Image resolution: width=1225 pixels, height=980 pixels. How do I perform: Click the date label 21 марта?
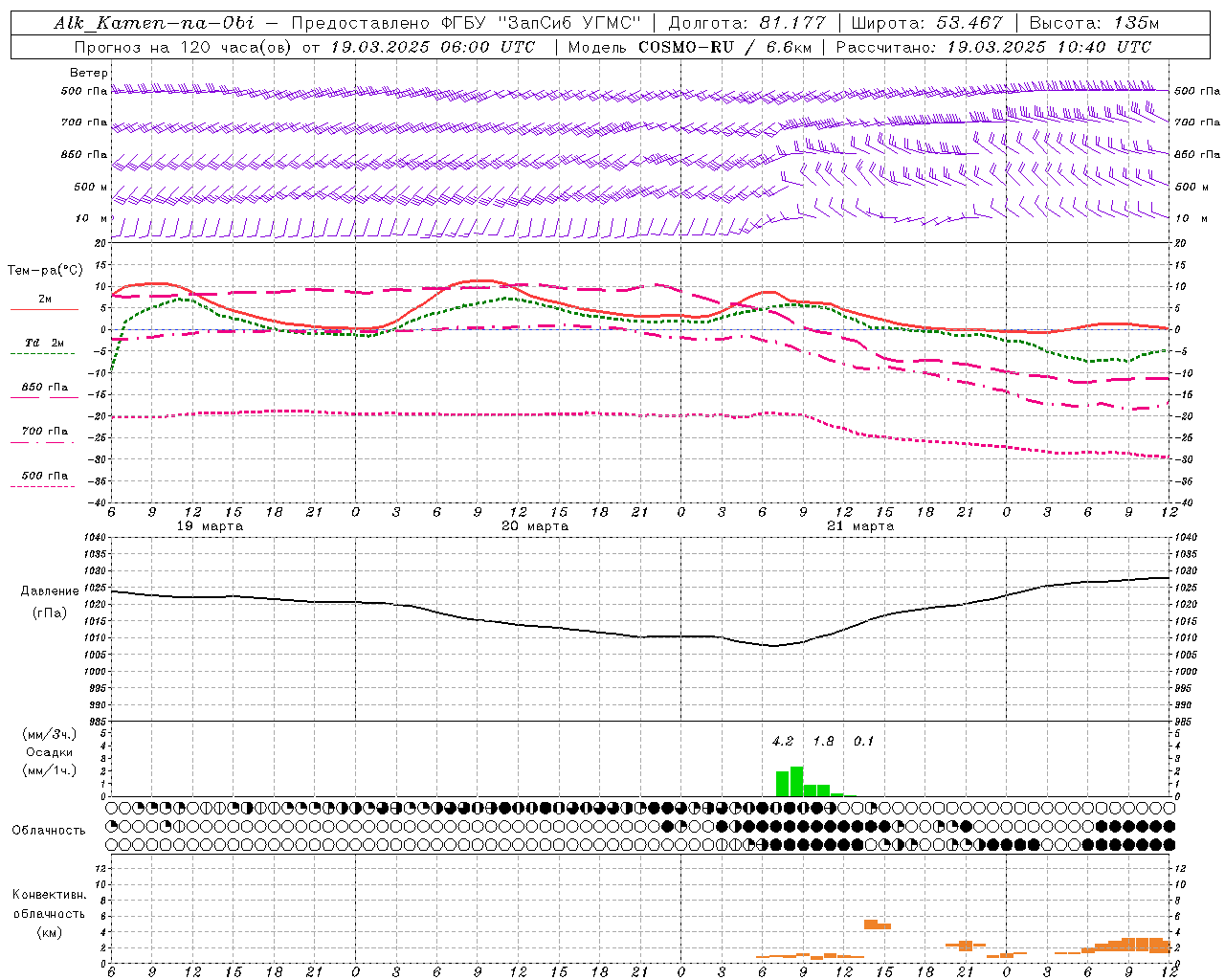[x=860, y=526]
